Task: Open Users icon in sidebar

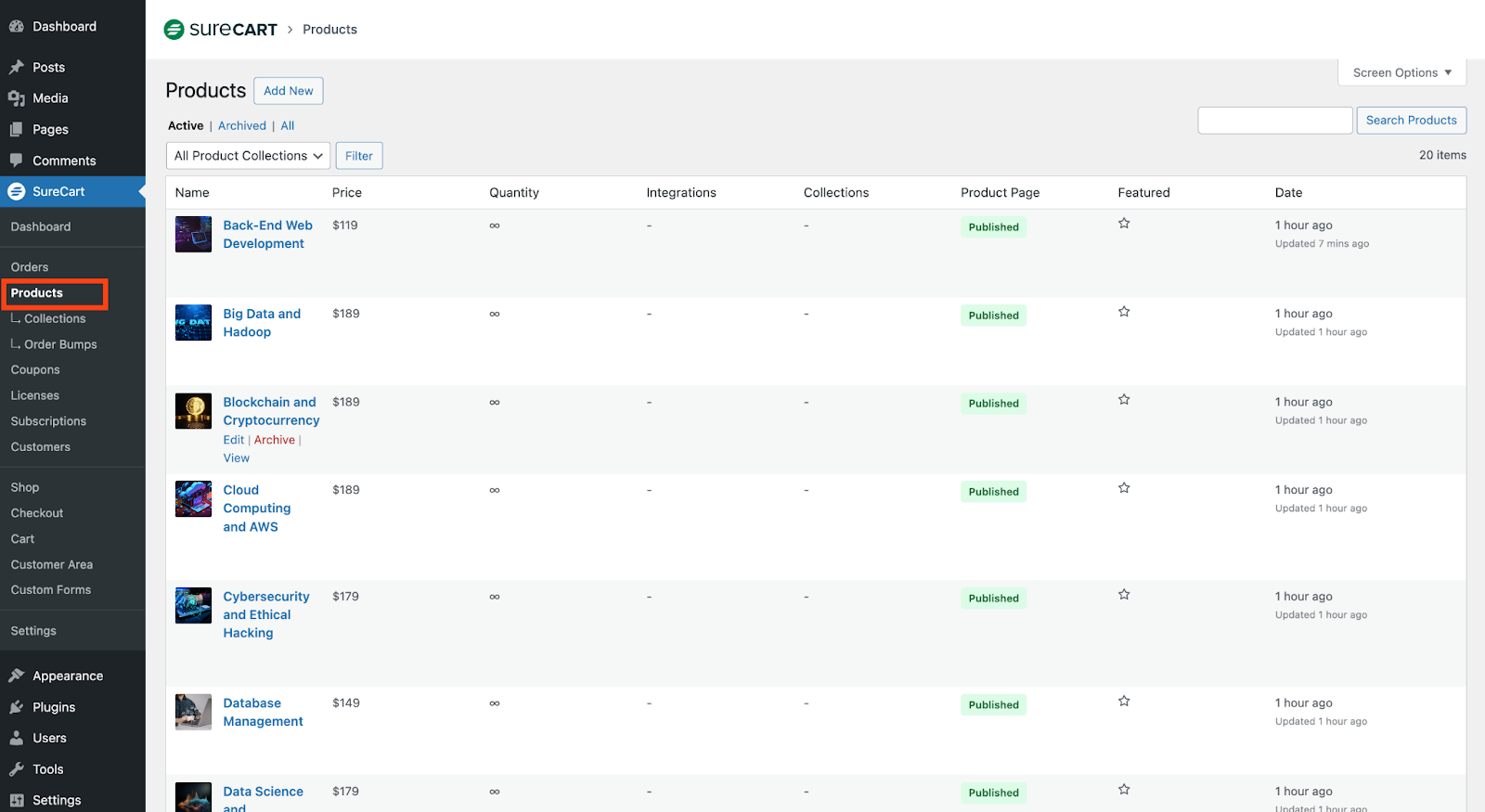Action: (x=16, y=738)
